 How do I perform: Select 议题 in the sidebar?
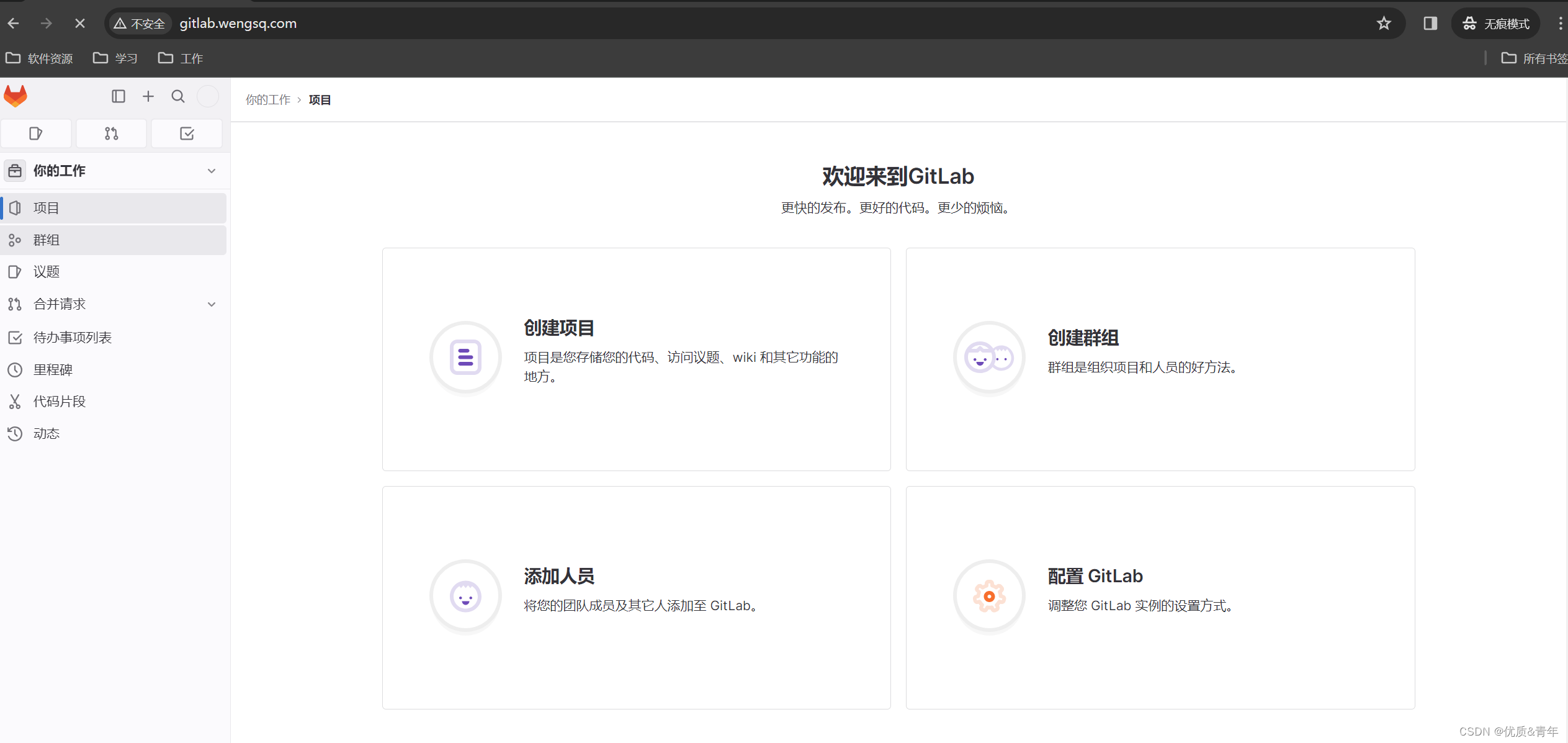tap(114, 272)
